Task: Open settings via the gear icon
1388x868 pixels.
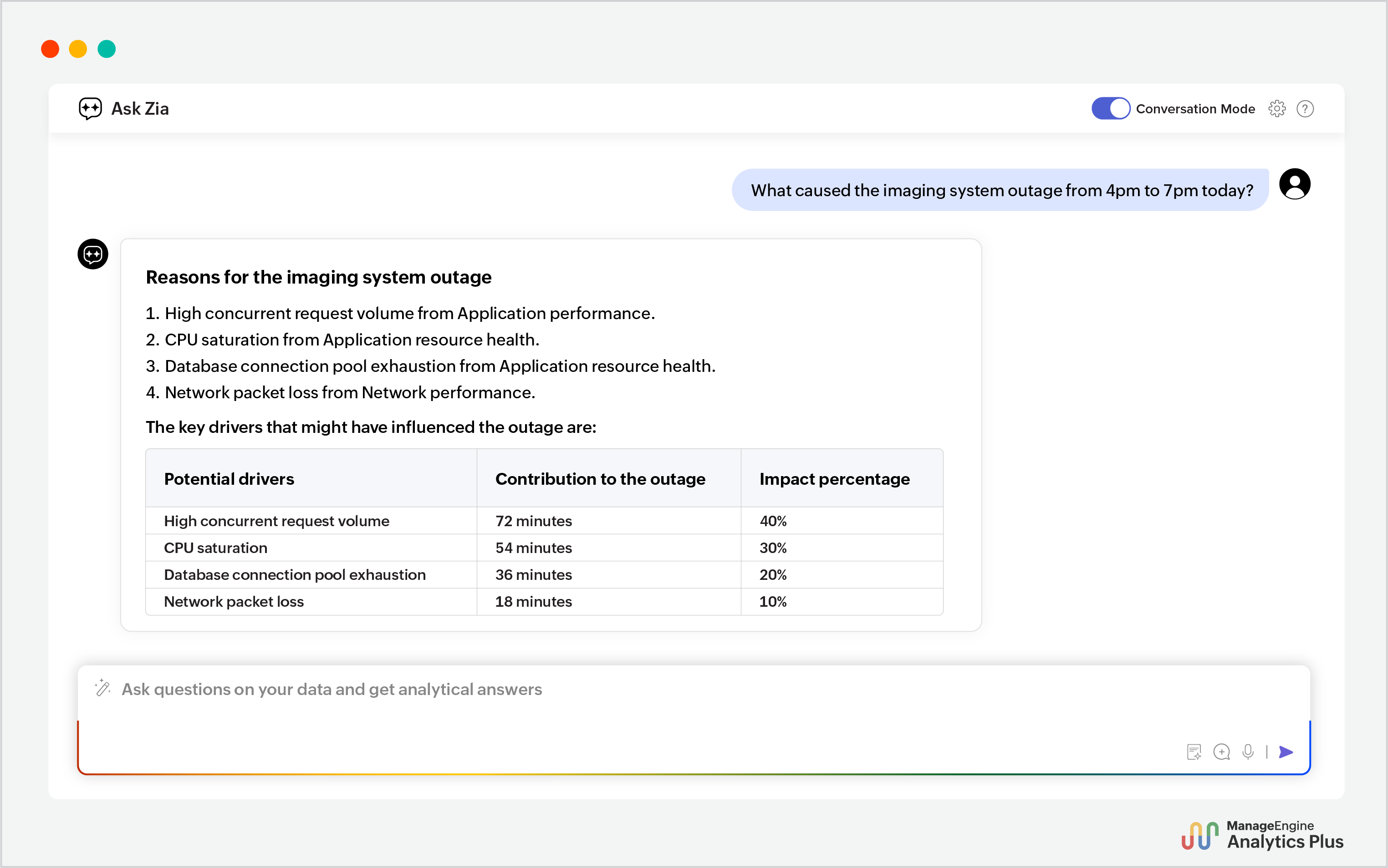Action: click(1276, 108)
